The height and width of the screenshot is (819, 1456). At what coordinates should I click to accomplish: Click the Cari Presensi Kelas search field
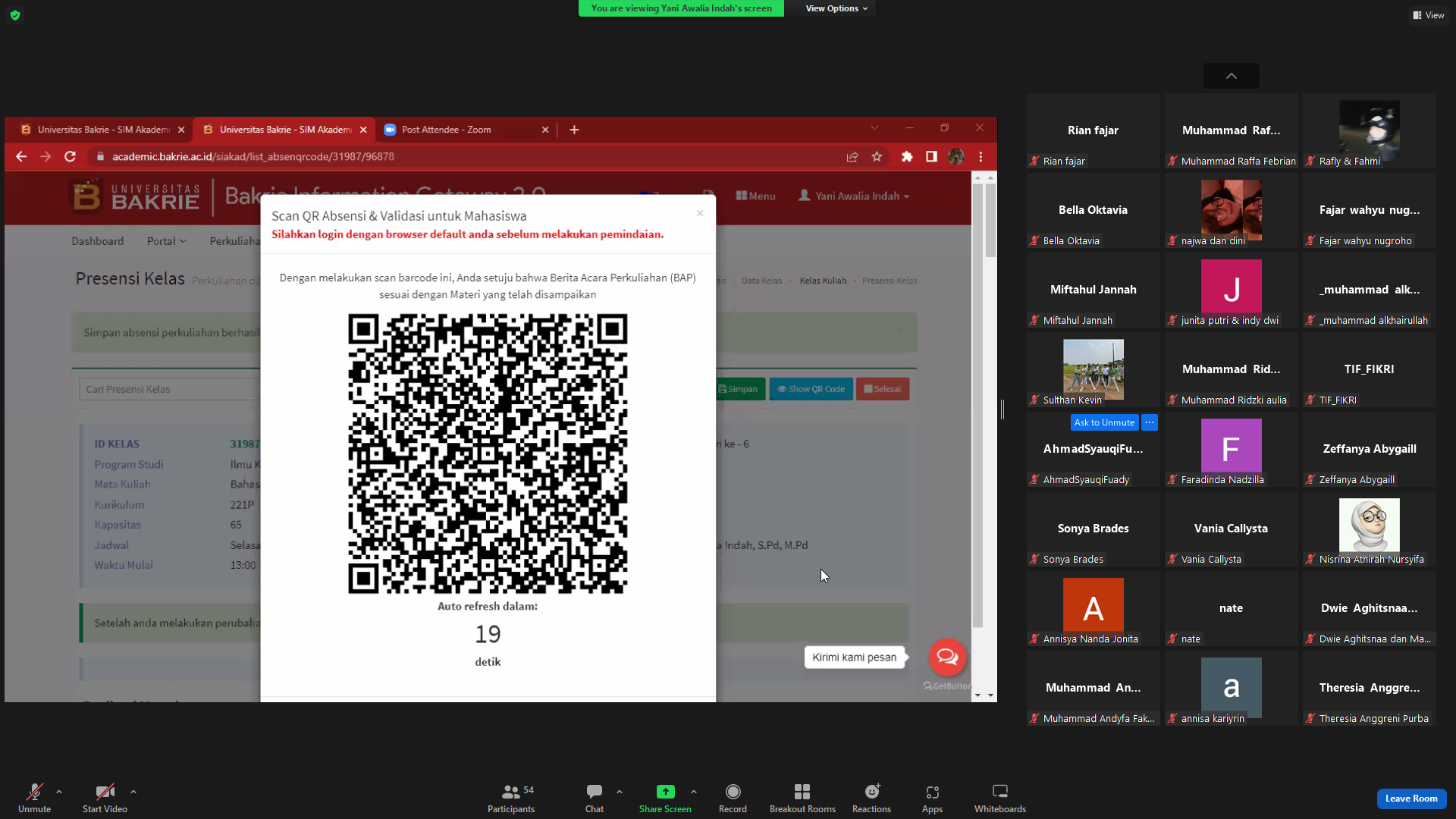click(x=170, y=389)
